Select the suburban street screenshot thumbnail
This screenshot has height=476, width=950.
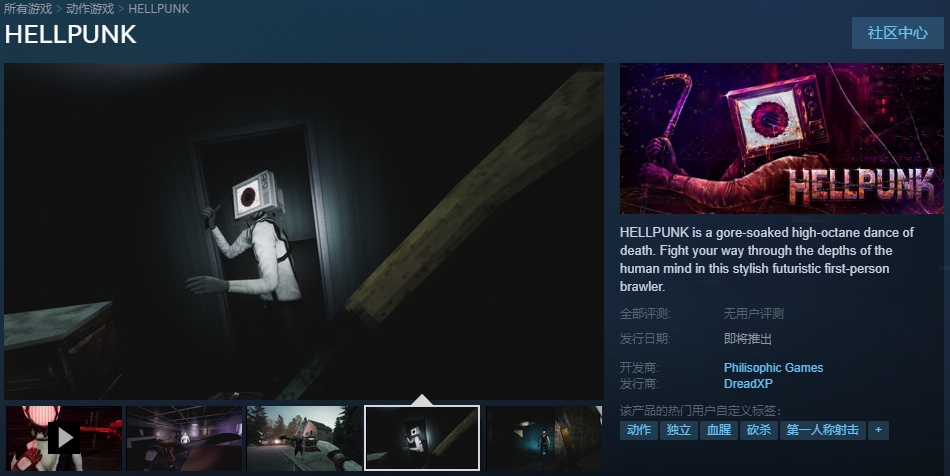[x=304, y=438]
